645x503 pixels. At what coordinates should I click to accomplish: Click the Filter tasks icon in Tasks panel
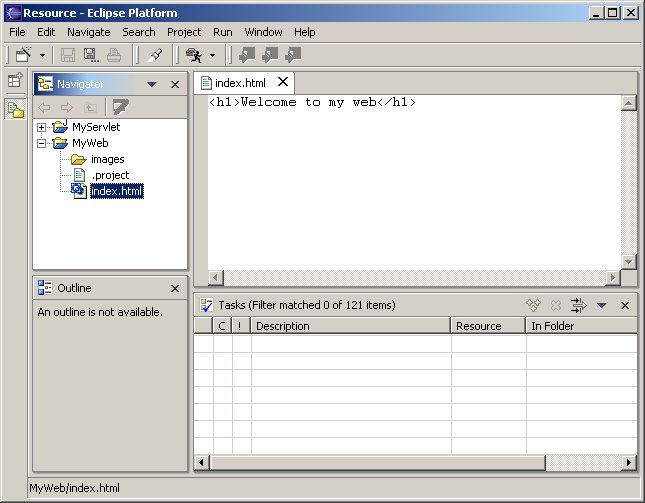click(578, 305)
